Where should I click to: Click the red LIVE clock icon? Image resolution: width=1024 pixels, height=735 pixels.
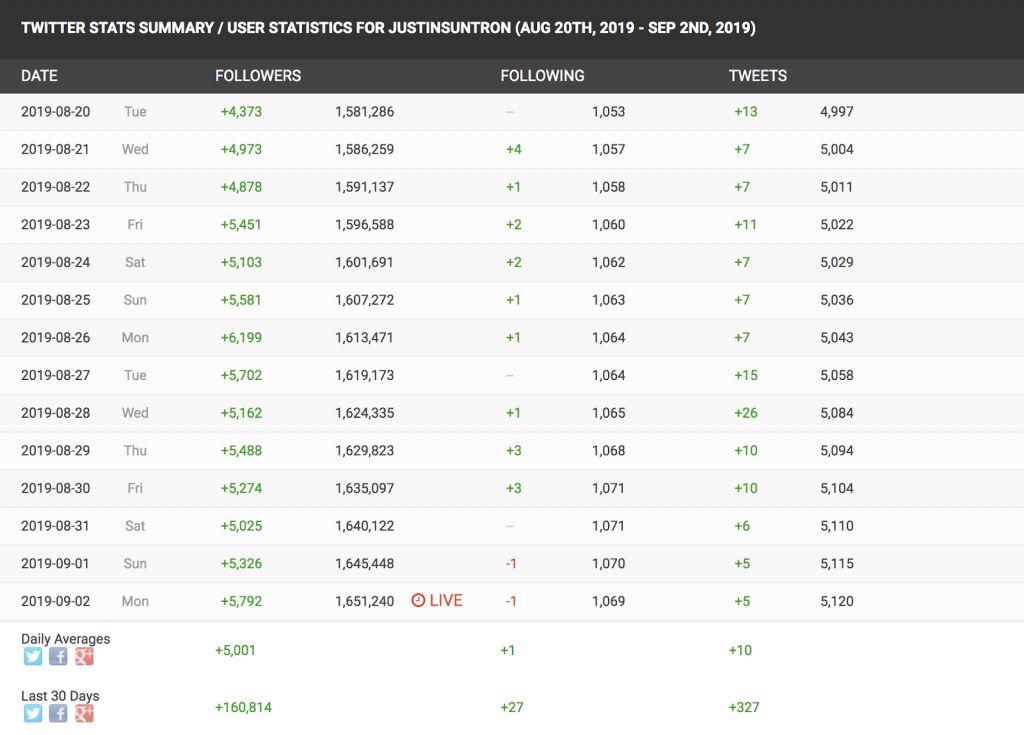click(x=418, y=601)
